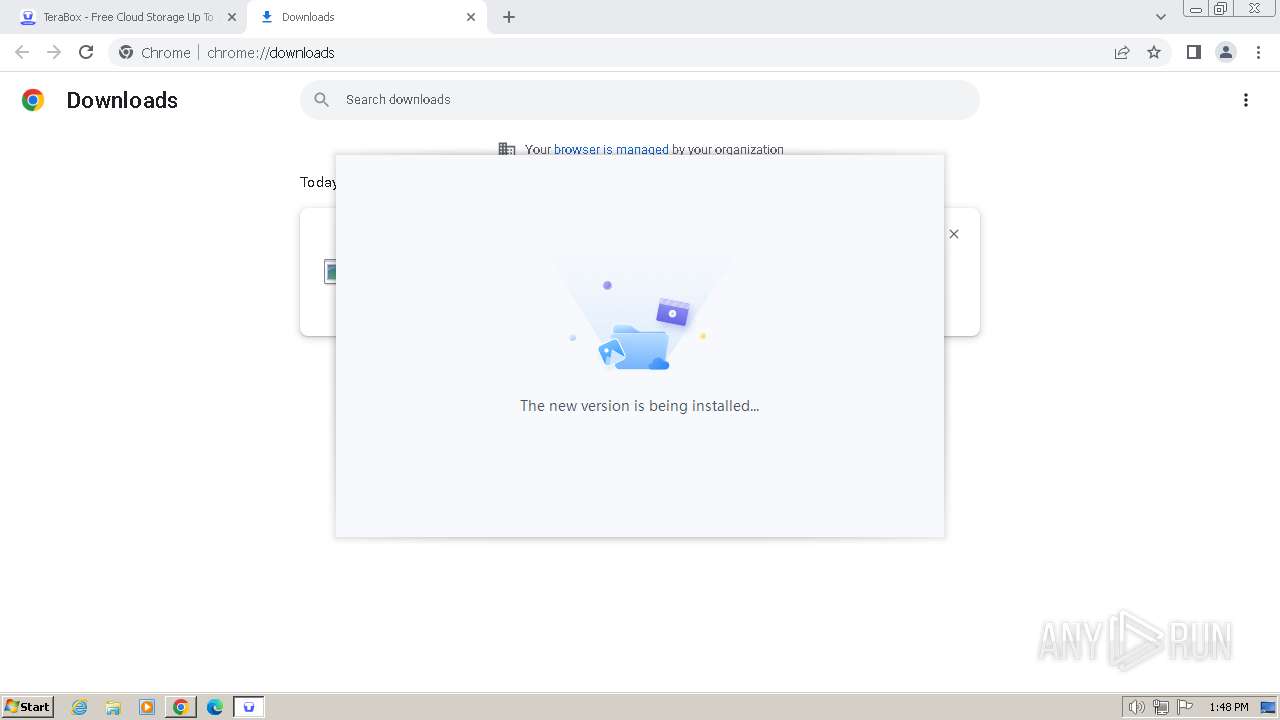Switch to Chrome taskbar icon
The height and width of the screenshot is (720, 1280).
click(x=181, y=707)
